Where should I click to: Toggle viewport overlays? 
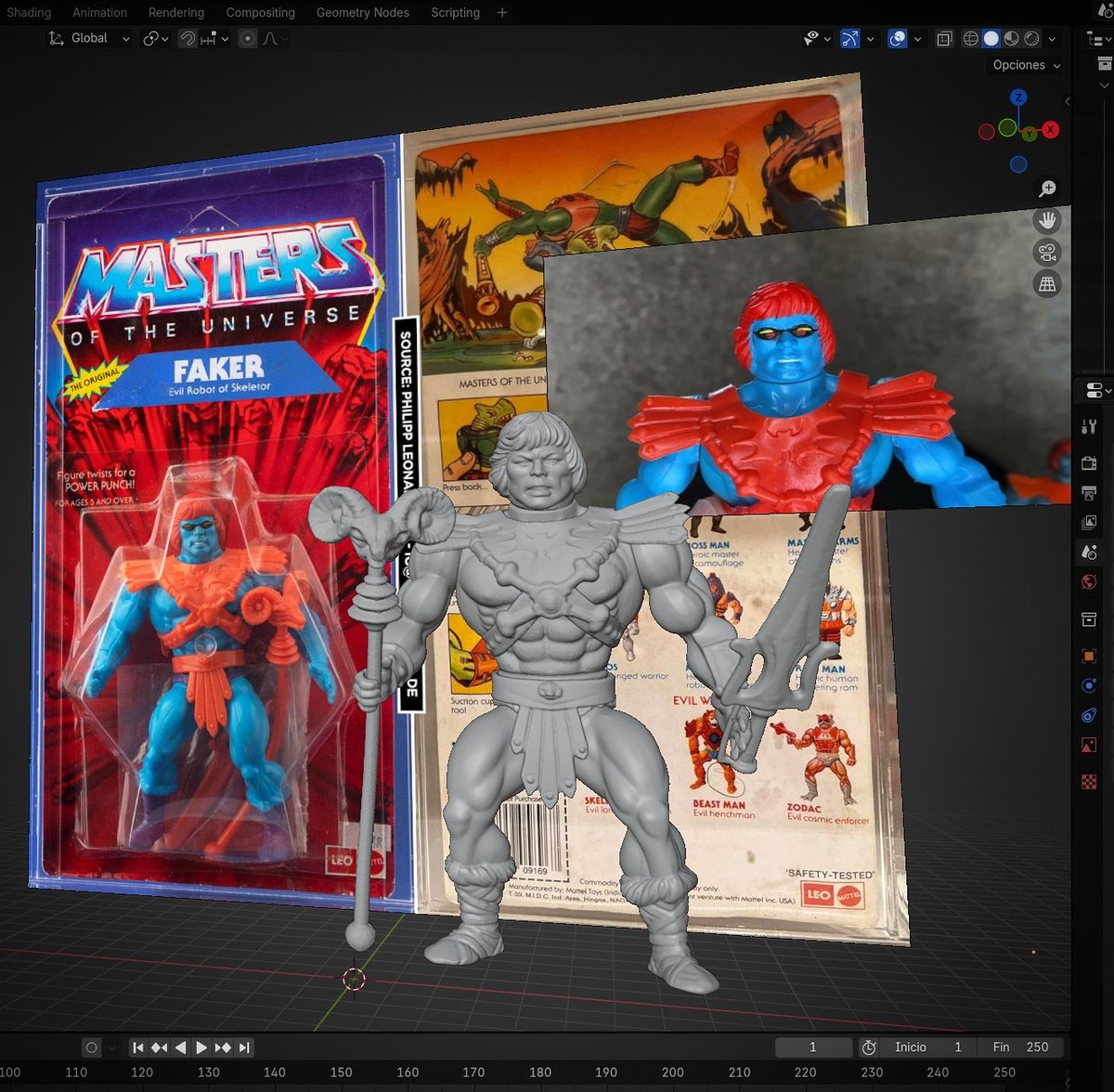[x=897, y=38]
